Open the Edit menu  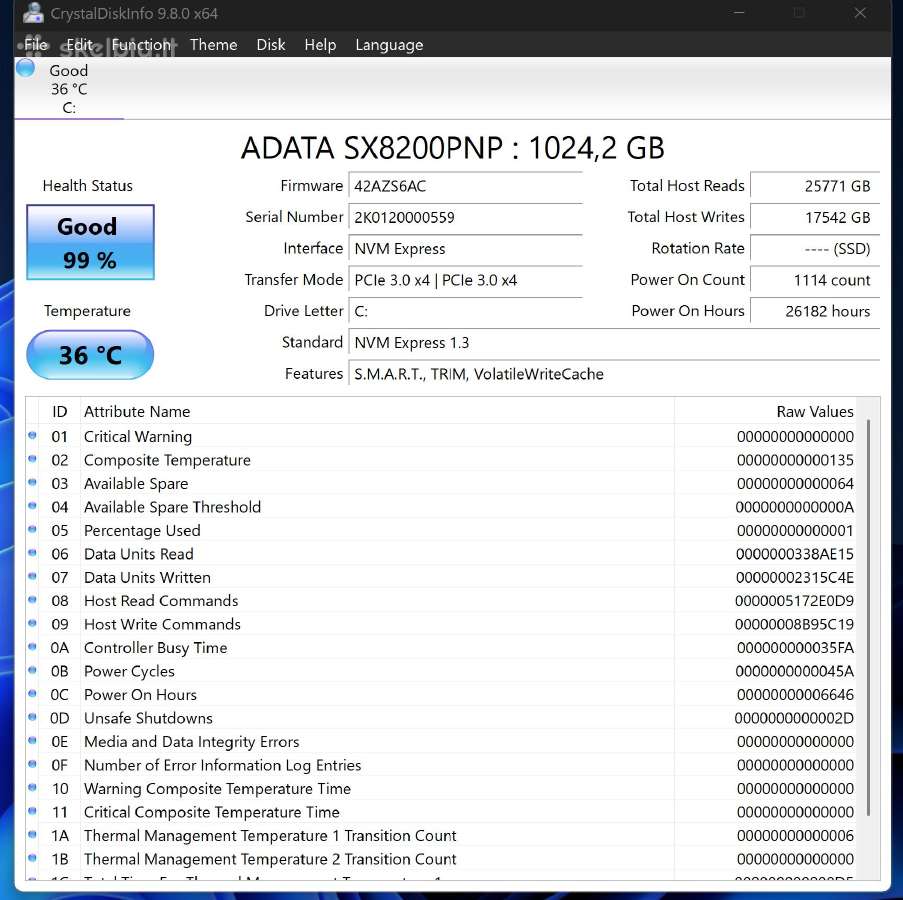[79, 44]
